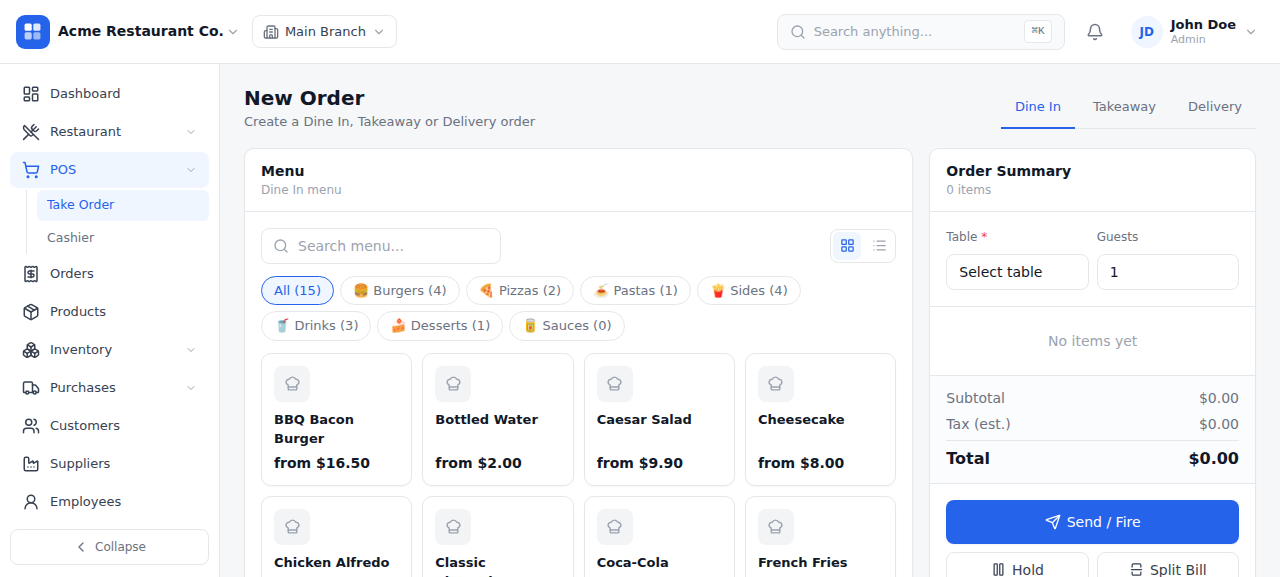Switch to the Dine In tab
The height and width of the screenshot is (577, 1280).
click(x=1038, y=107)
